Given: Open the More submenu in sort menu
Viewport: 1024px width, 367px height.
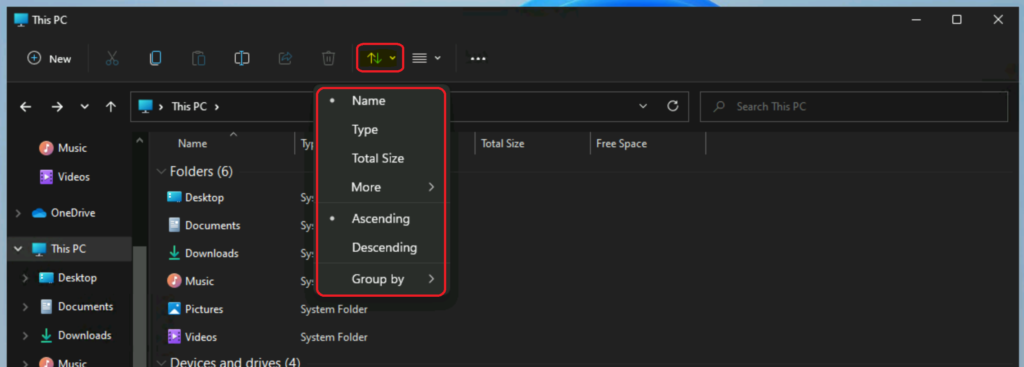Looking at the screenshot, I should click(381, 187).
